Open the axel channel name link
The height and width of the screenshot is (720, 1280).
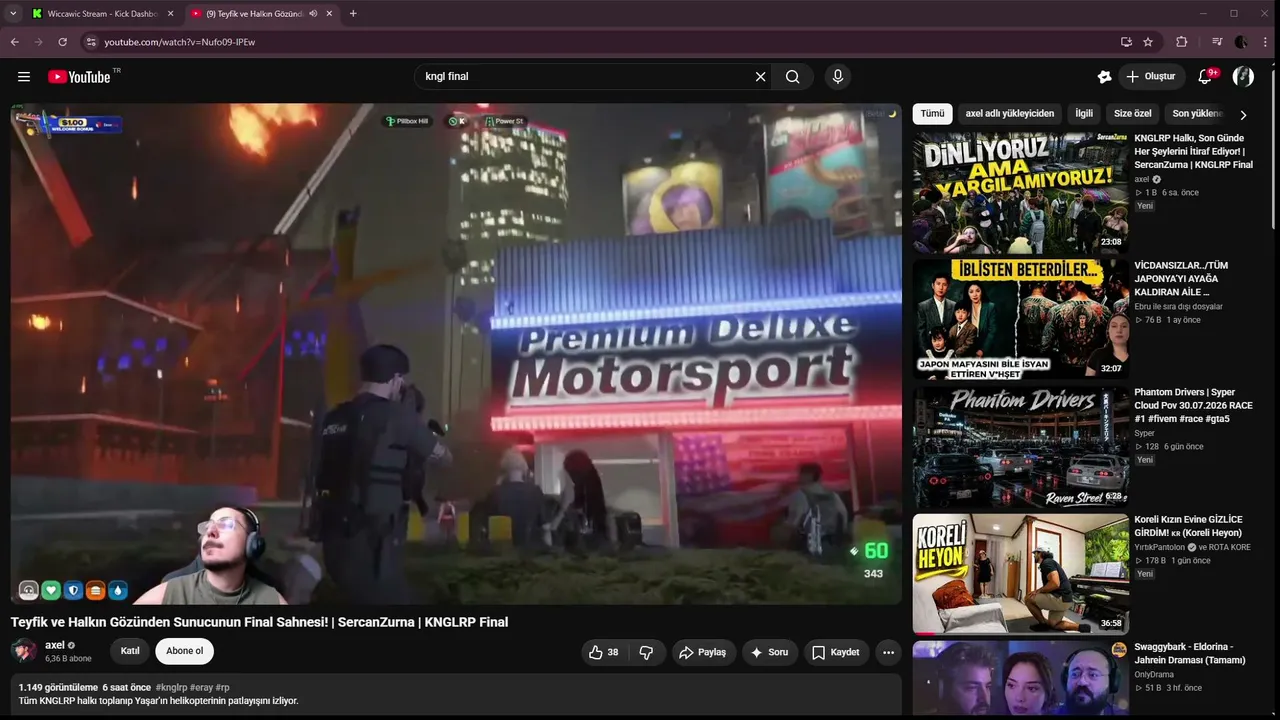click(x=55, y=645)
